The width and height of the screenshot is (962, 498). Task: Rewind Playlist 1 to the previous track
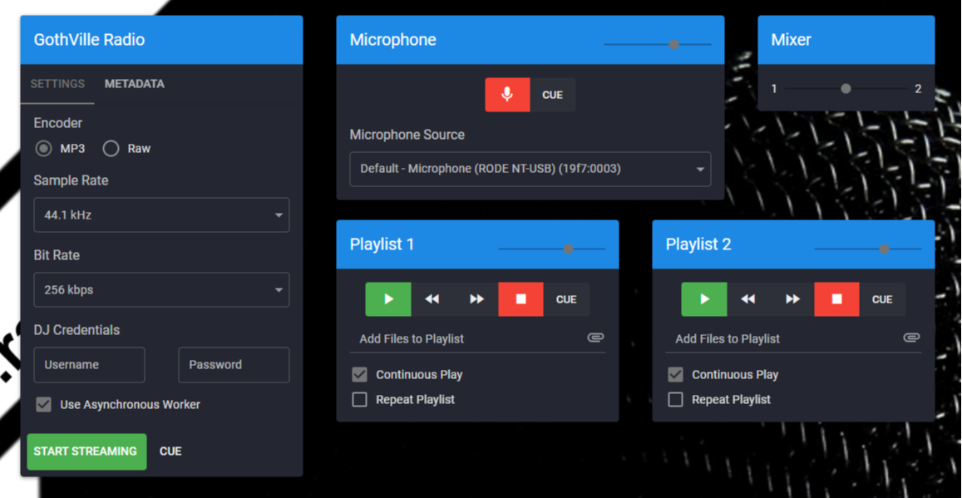coord(433,299)
